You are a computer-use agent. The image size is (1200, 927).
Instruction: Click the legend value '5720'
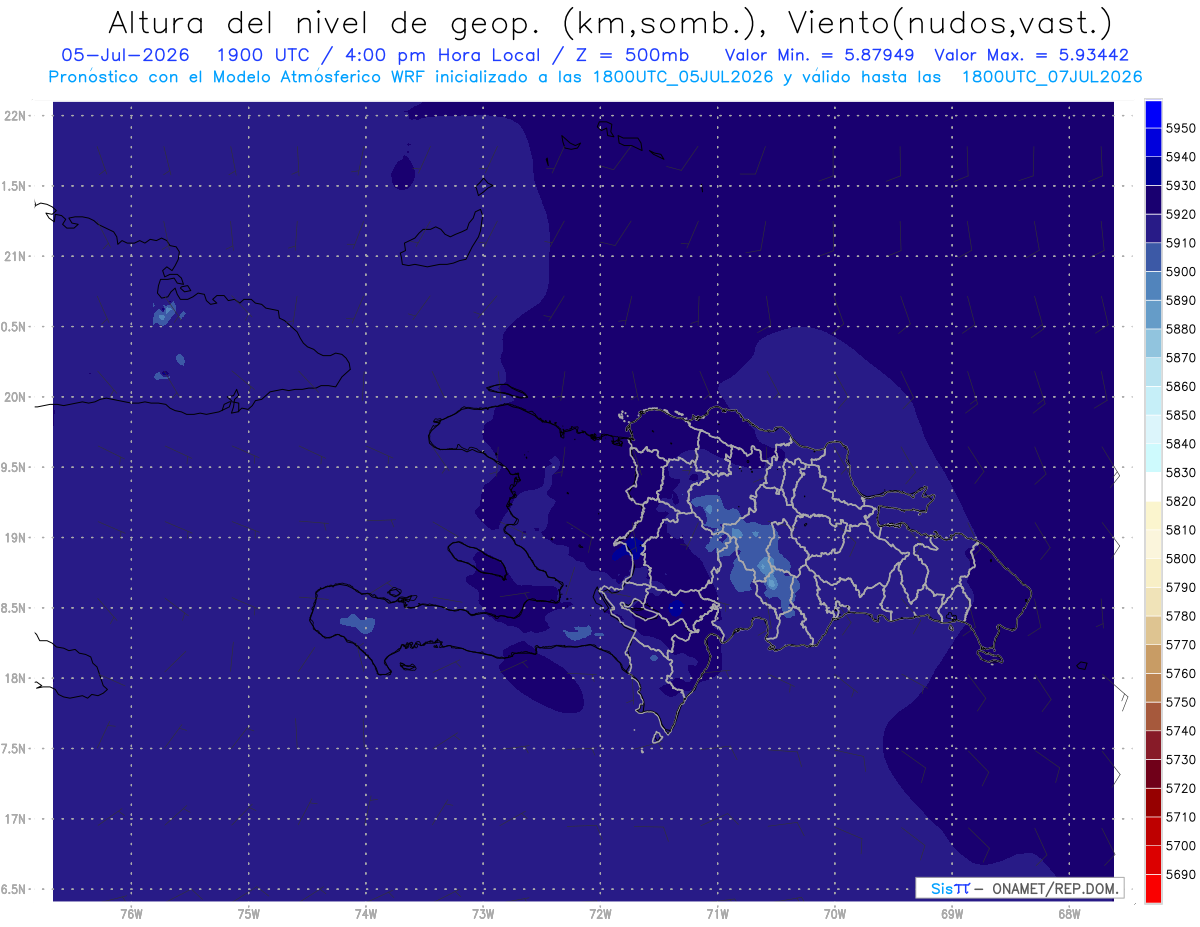point(1180,788)
